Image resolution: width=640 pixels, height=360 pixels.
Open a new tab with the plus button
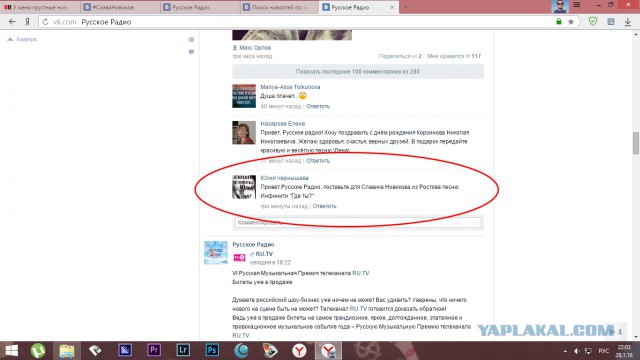(x=405, y=7)
